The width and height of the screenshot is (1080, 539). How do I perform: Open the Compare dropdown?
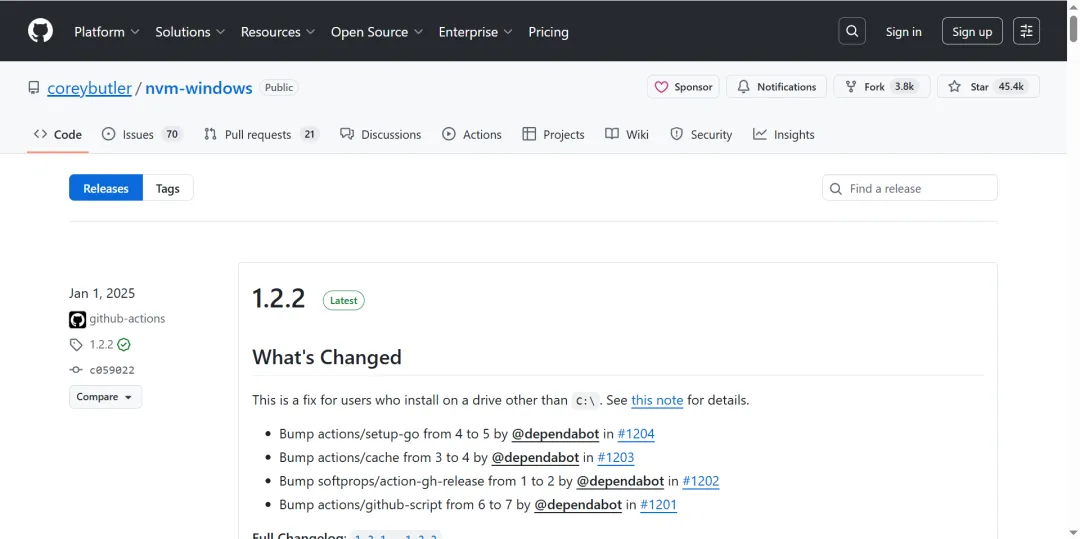pos(105,397)
